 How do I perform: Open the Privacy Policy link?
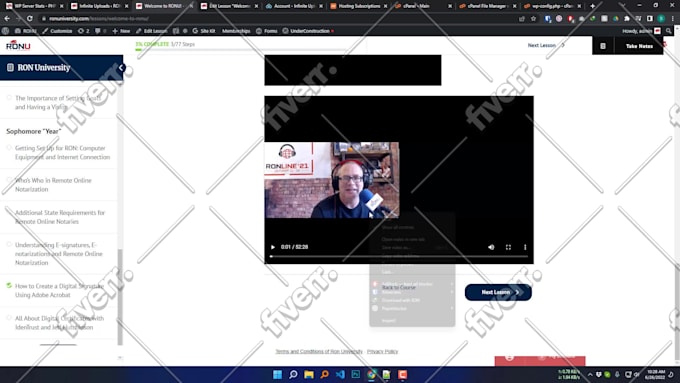pos(382,351)
